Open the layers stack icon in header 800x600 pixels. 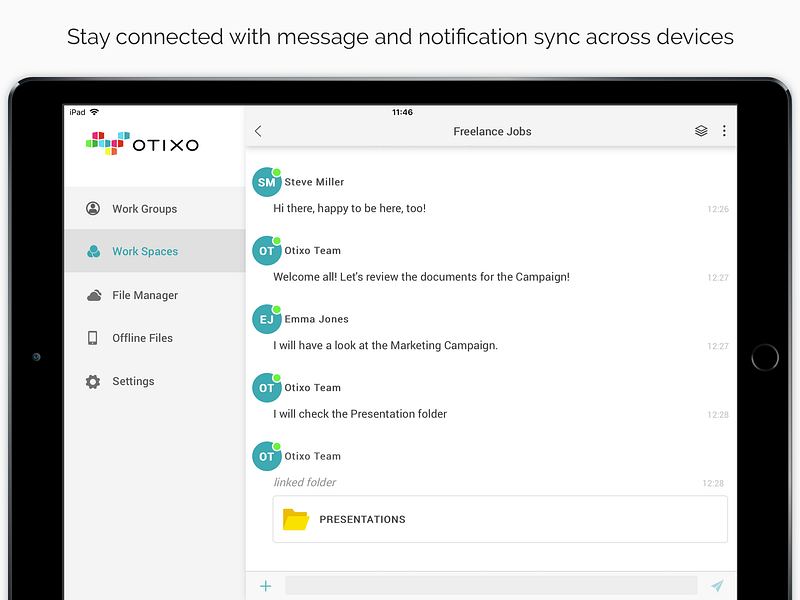point(701,131)
